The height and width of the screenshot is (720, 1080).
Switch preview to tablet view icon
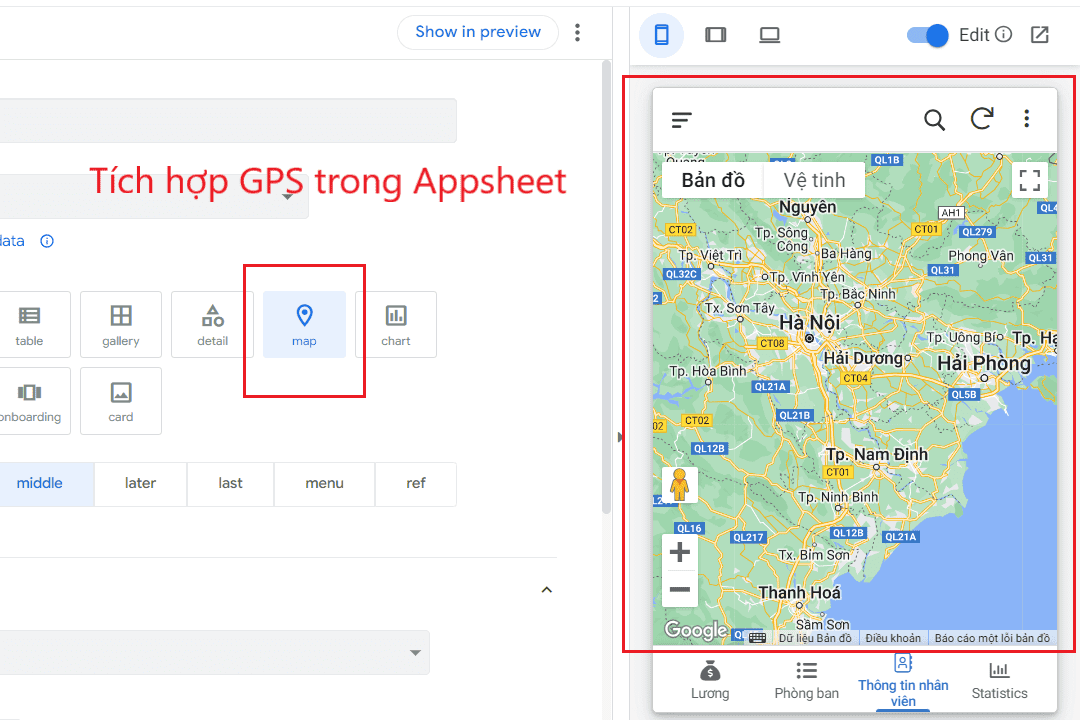(x=715, y=34)
